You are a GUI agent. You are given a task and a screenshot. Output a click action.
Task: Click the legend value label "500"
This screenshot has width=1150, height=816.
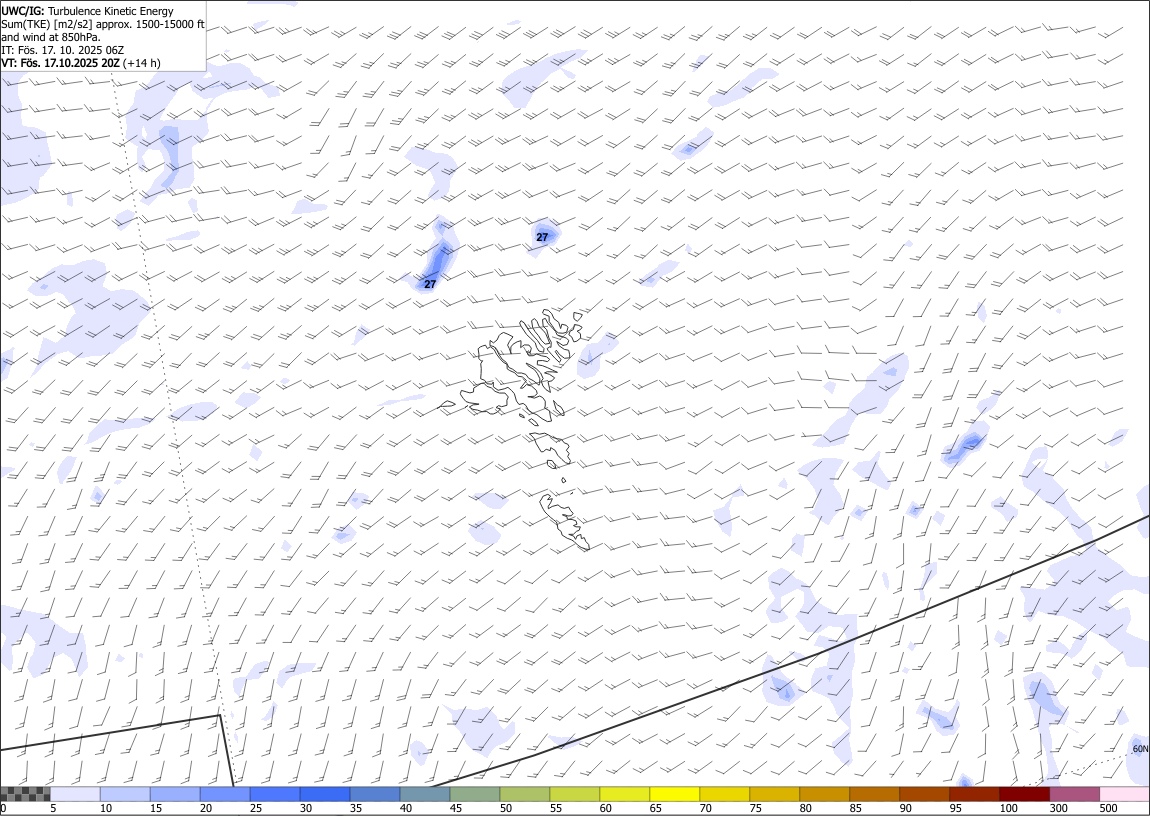(1108, 809)
